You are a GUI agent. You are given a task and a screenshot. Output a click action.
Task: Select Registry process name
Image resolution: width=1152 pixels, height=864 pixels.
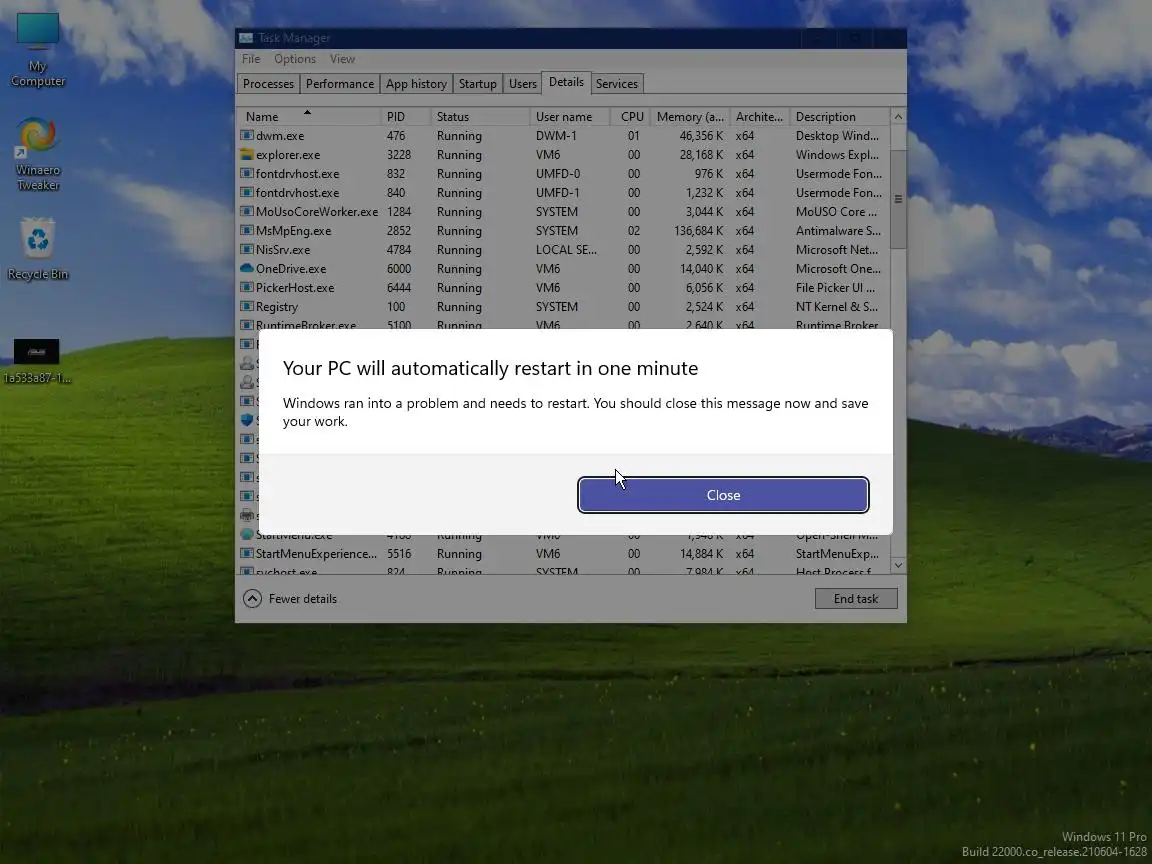[x=277, y=307]
